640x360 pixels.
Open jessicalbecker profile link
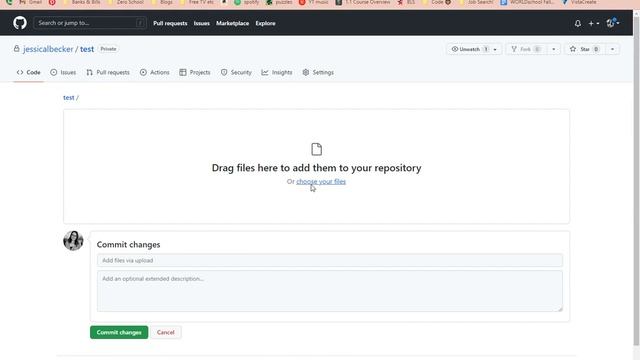point(48,49)
